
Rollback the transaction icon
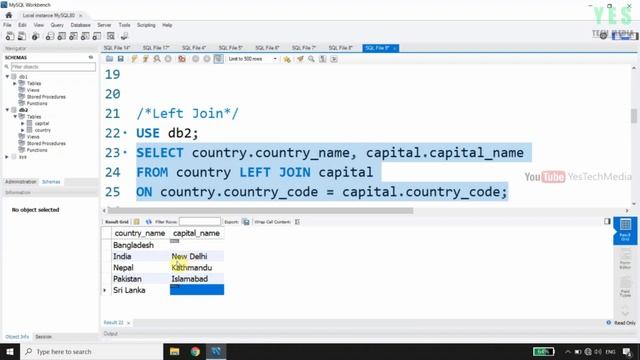point(207,59)
